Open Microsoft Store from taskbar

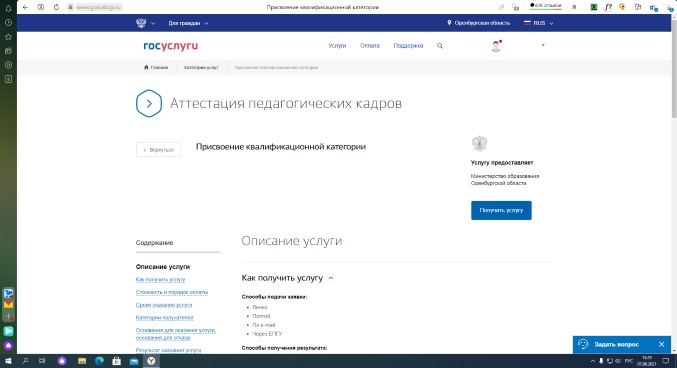pos(117,361)
